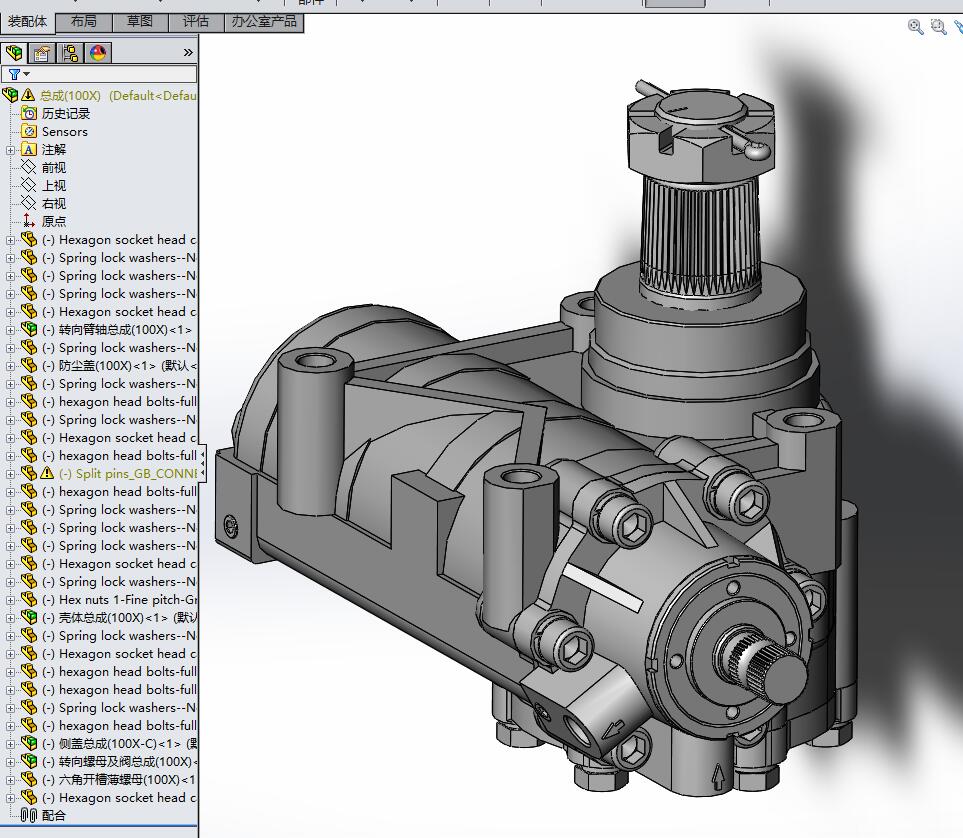Click the double-chevron to expand manager panel
Viewport: 963px width, 838px height.
tap(188, 52)
